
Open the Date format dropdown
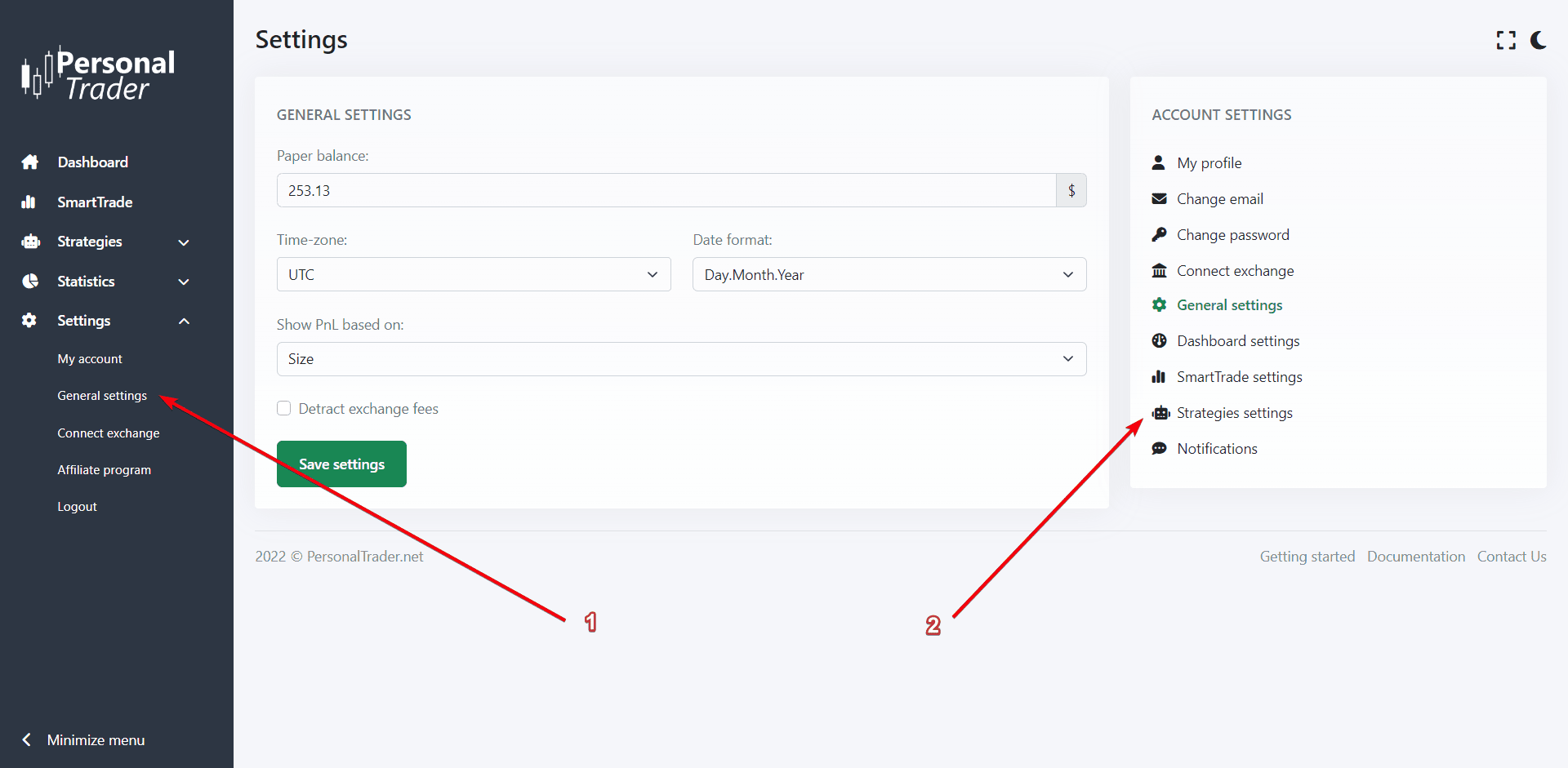point(889,275)
